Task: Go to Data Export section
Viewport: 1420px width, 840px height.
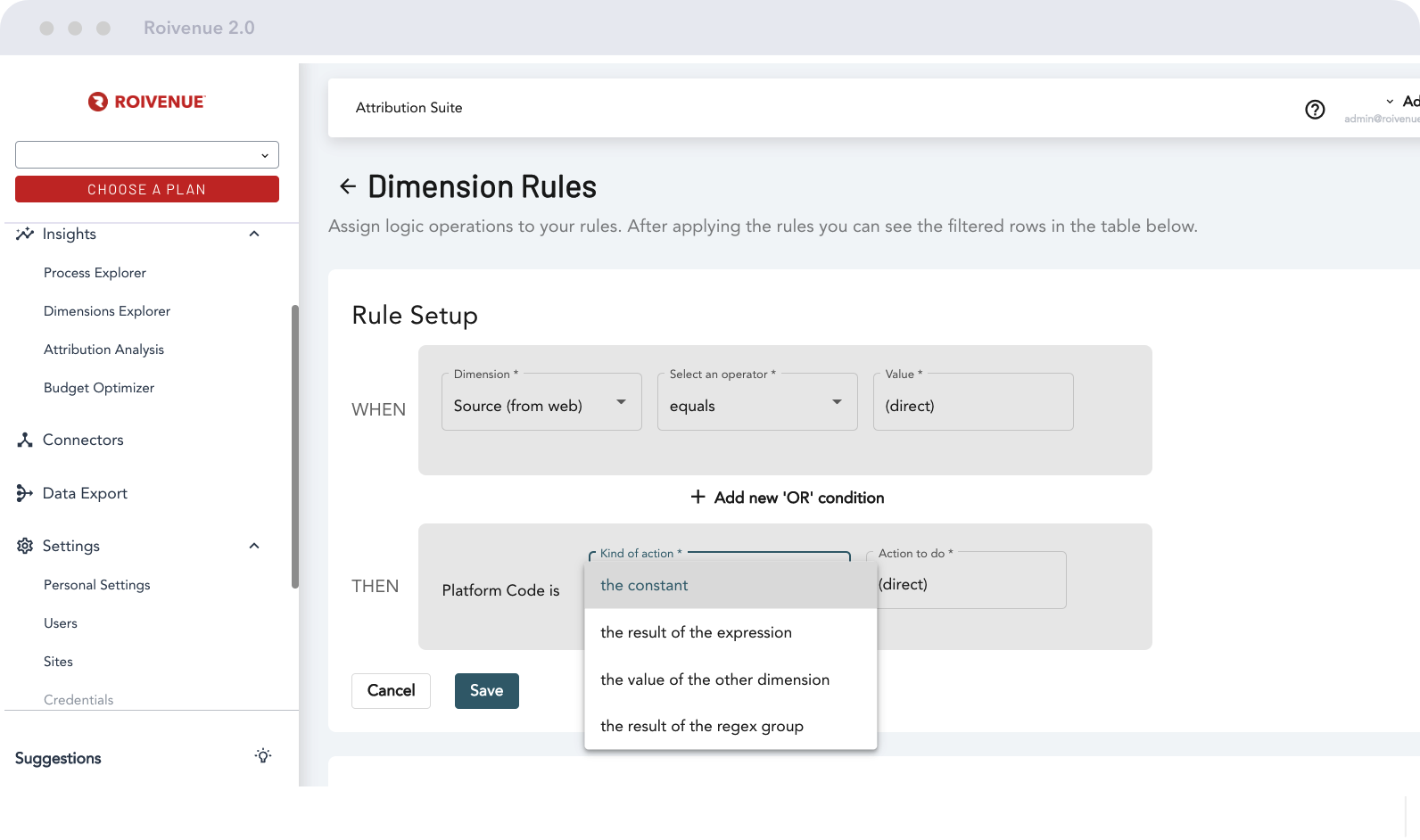Action: pos(85,493)
